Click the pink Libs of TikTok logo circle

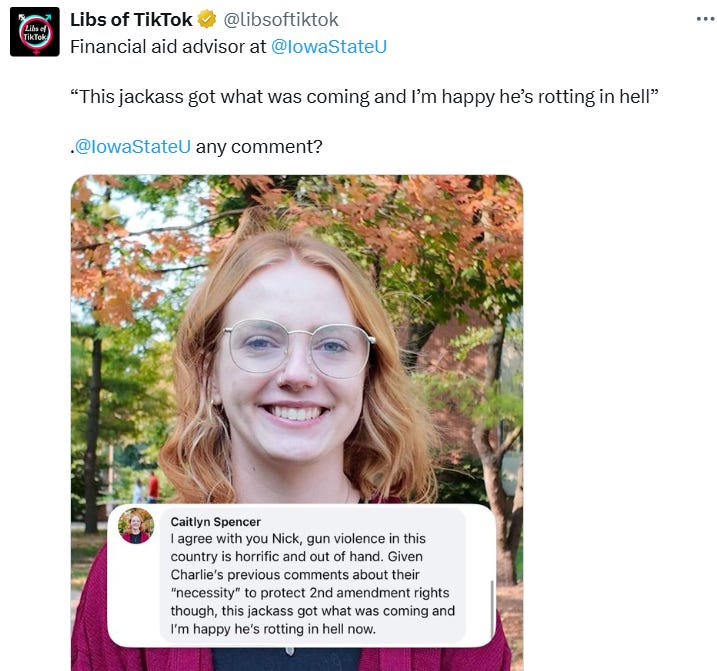click(x=35, y=33)
